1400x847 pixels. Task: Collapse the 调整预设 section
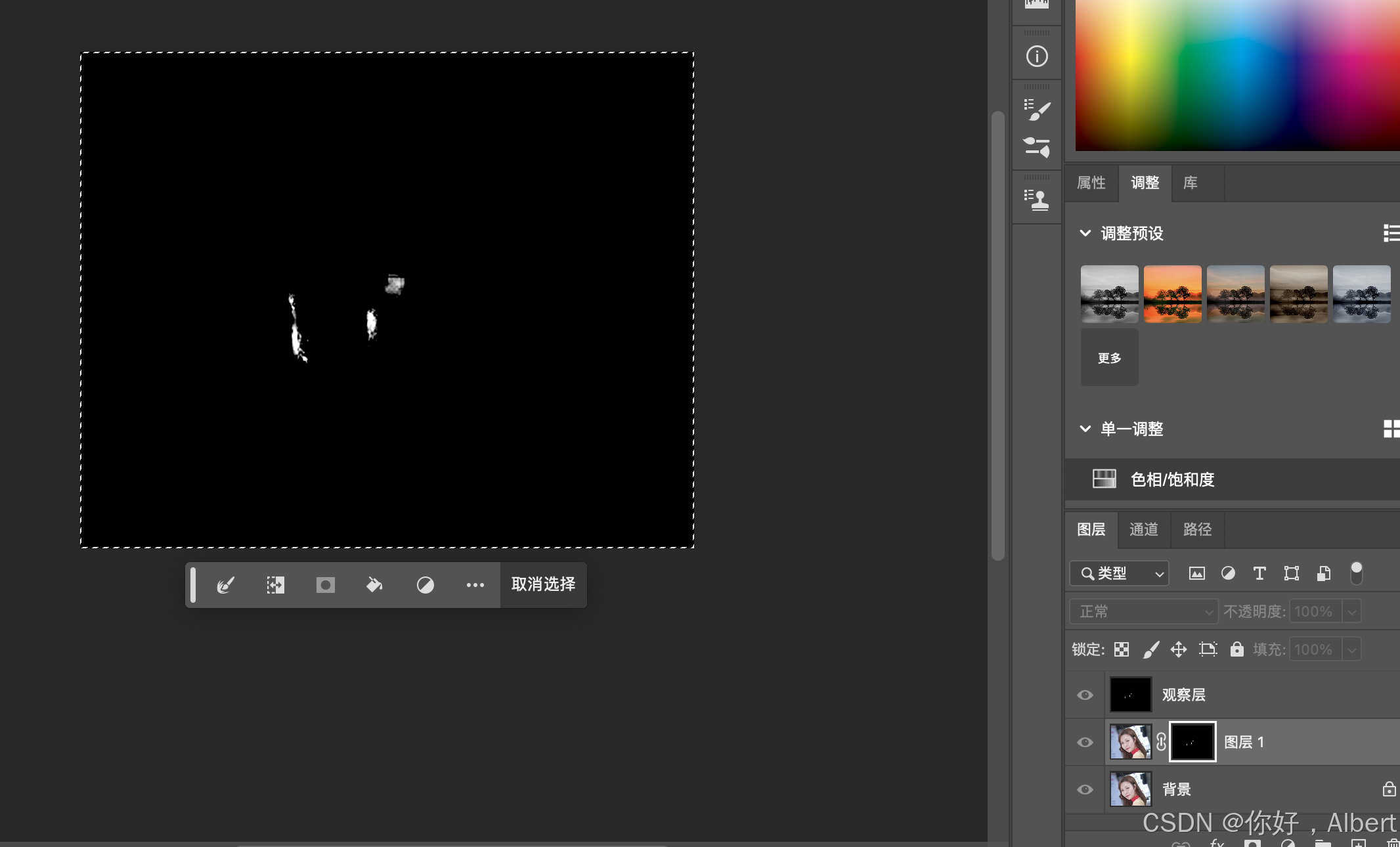(x=1085, y=233)
